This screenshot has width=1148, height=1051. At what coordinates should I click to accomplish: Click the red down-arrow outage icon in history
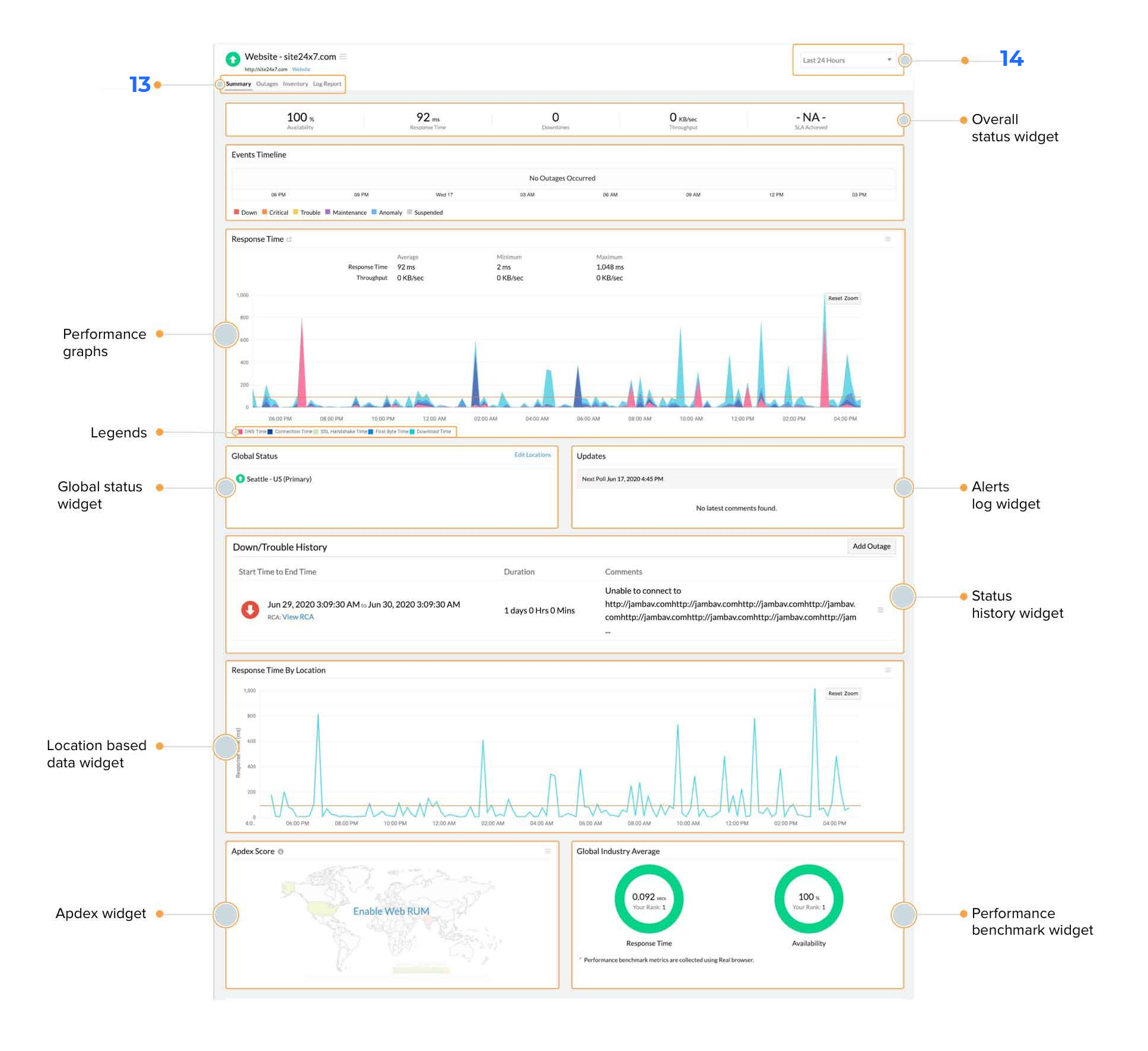point(250,609)
